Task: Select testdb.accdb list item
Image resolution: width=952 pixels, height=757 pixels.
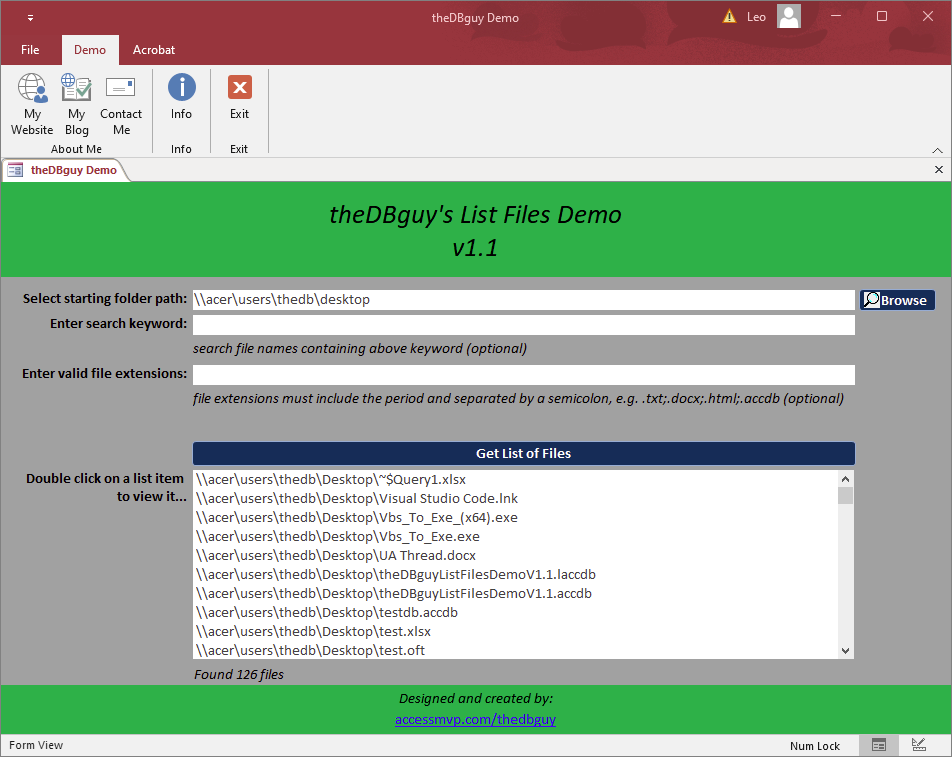Action: tap(515, 613)
